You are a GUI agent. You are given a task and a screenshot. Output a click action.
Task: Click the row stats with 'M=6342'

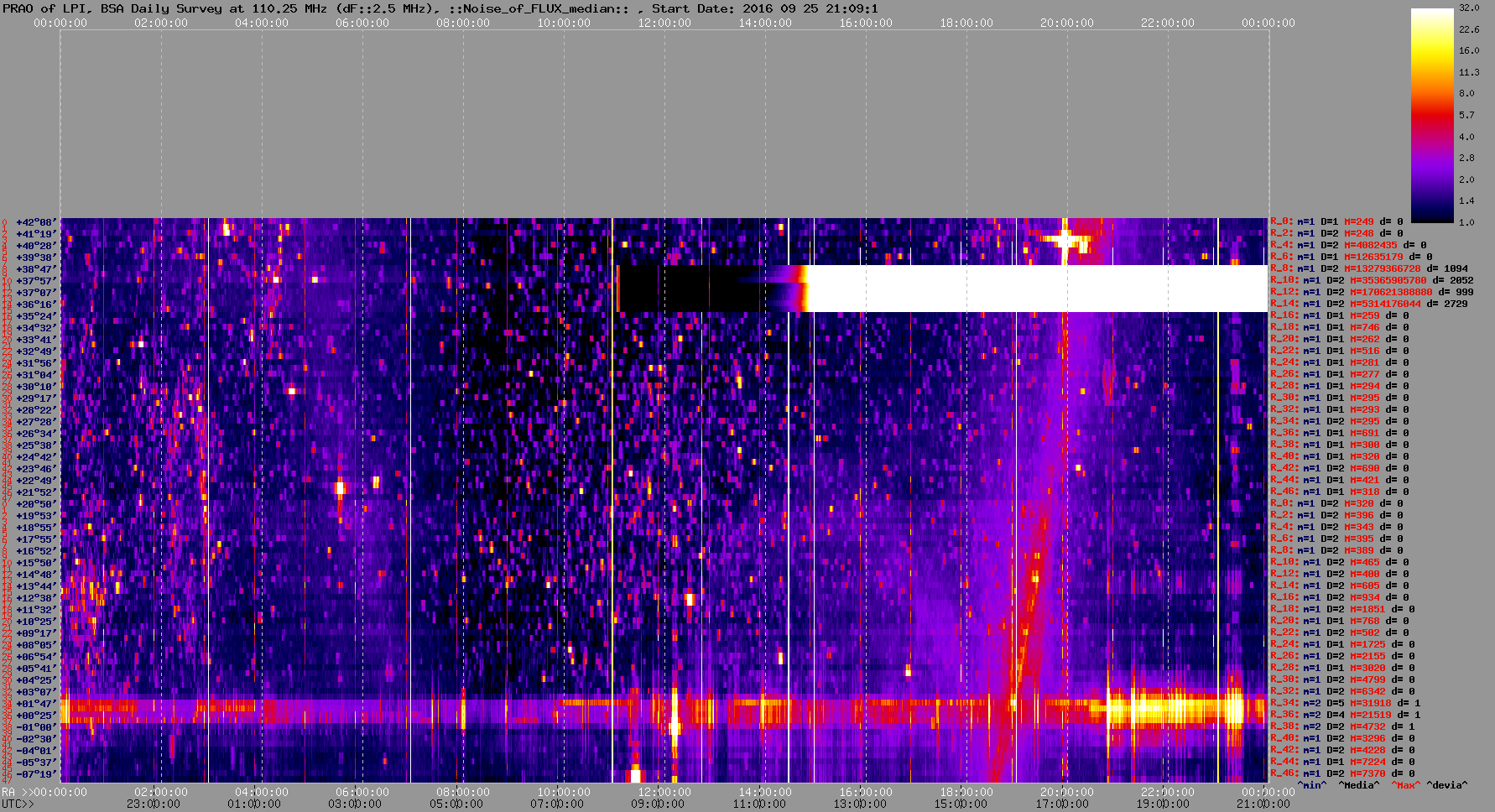1342,691
